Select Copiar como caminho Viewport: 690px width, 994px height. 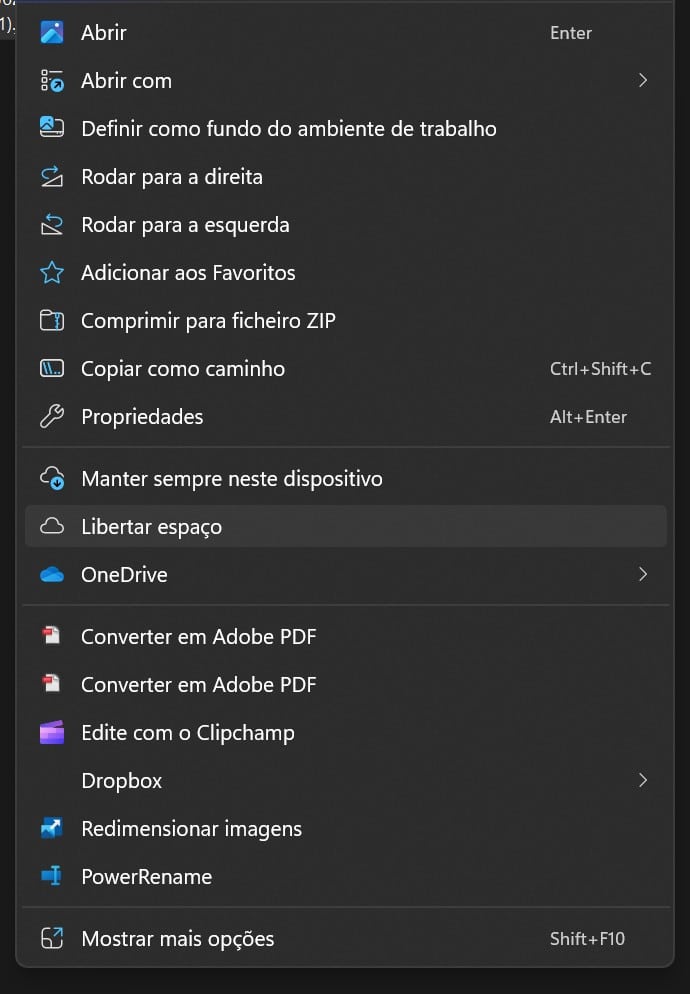[x=183, y=369]
